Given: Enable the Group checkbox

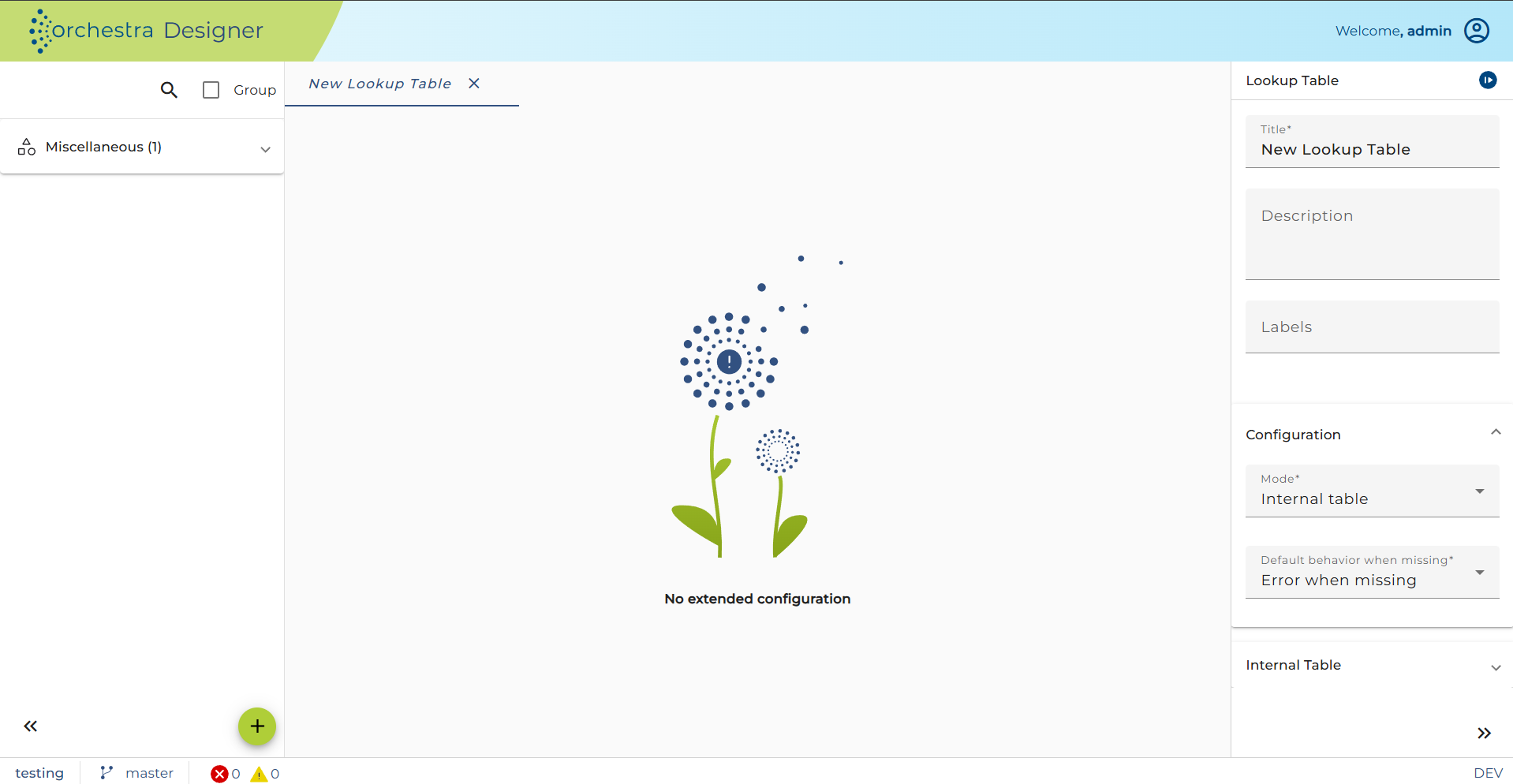Looking at the screenshot, I should pos(211,90).
